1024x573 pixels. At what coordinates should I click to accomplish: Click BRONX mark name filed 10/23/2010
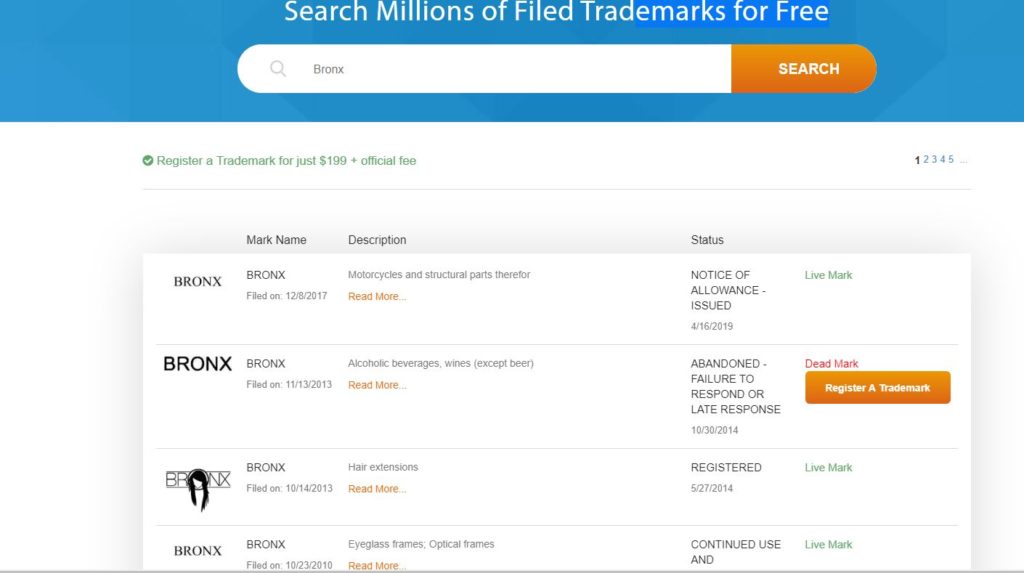[266, 544]
